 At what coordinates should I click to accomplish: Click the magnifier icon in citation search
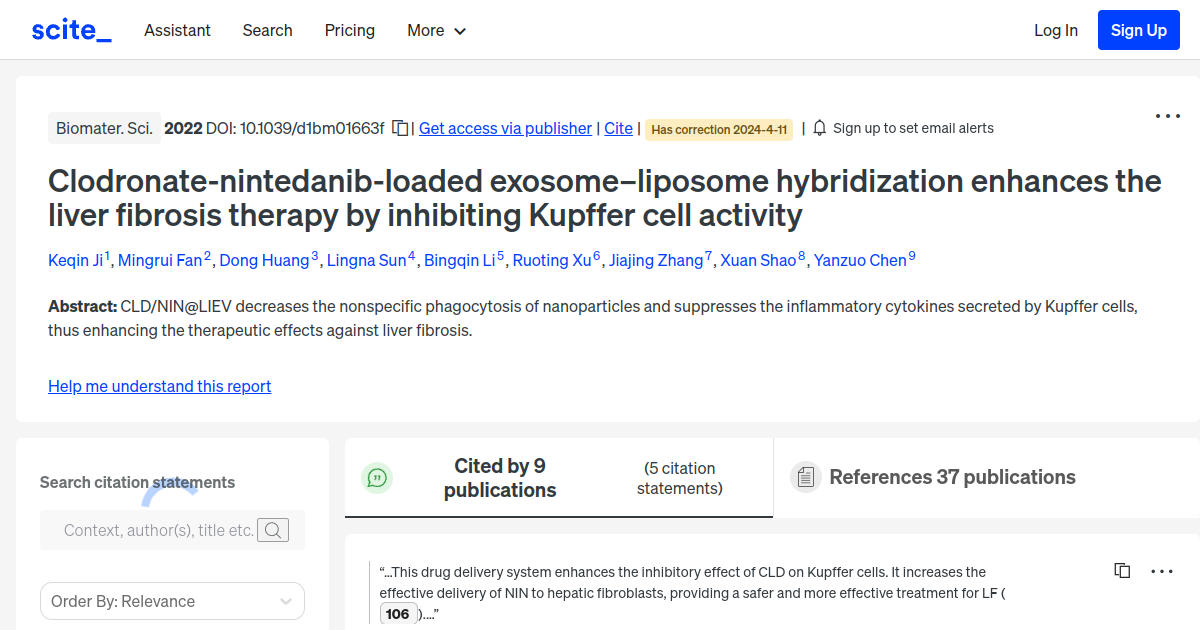[x=273, y=530]
